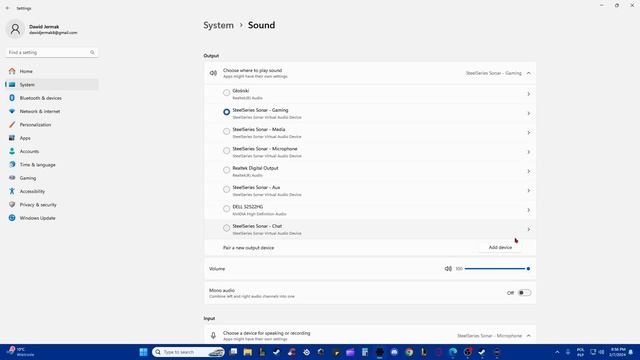Open File Explorer from the taskbar
The height and width of the screenshot is (360, 640).
[247, 352]
